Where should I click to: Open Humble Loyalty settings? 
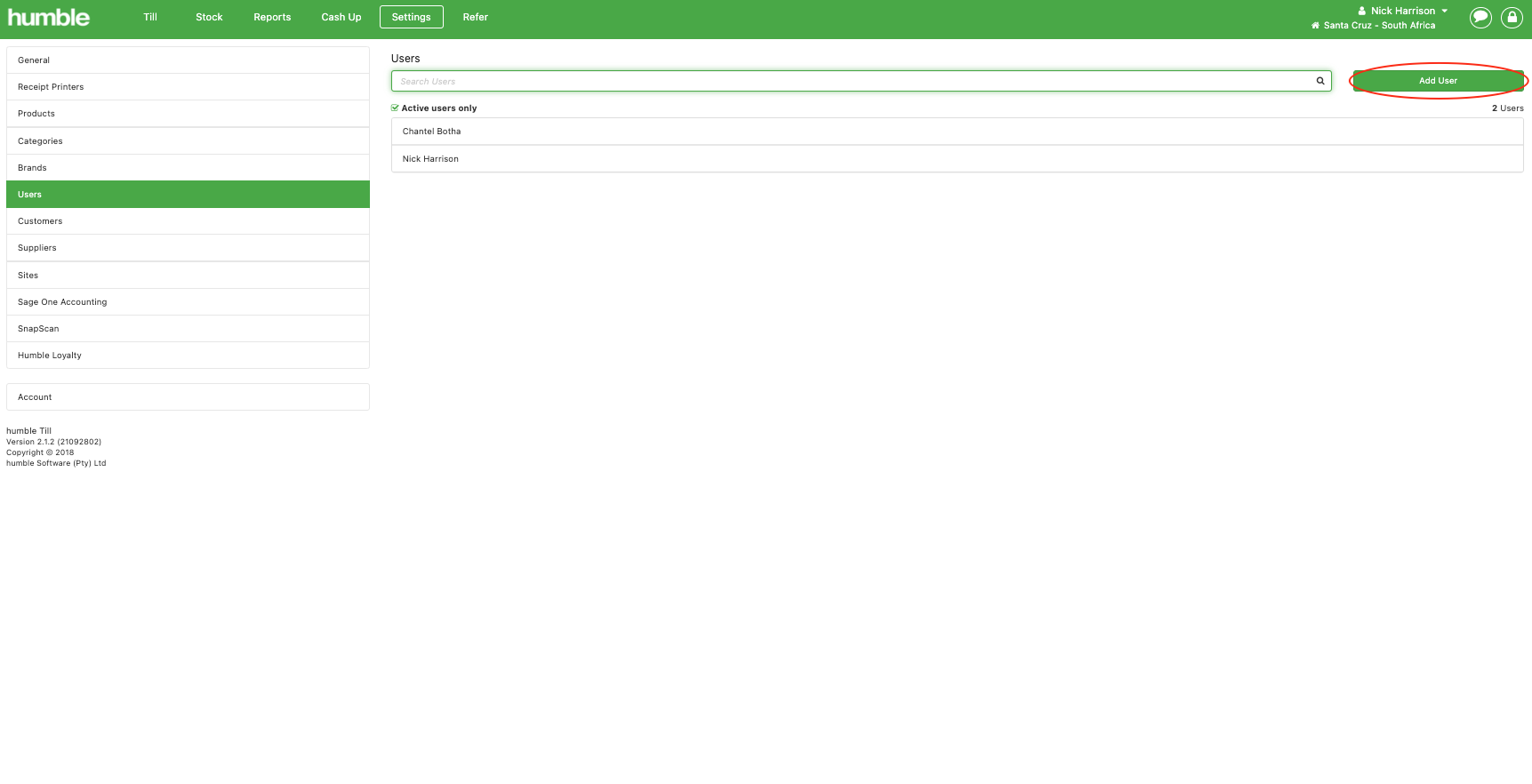tap(188, 356)
